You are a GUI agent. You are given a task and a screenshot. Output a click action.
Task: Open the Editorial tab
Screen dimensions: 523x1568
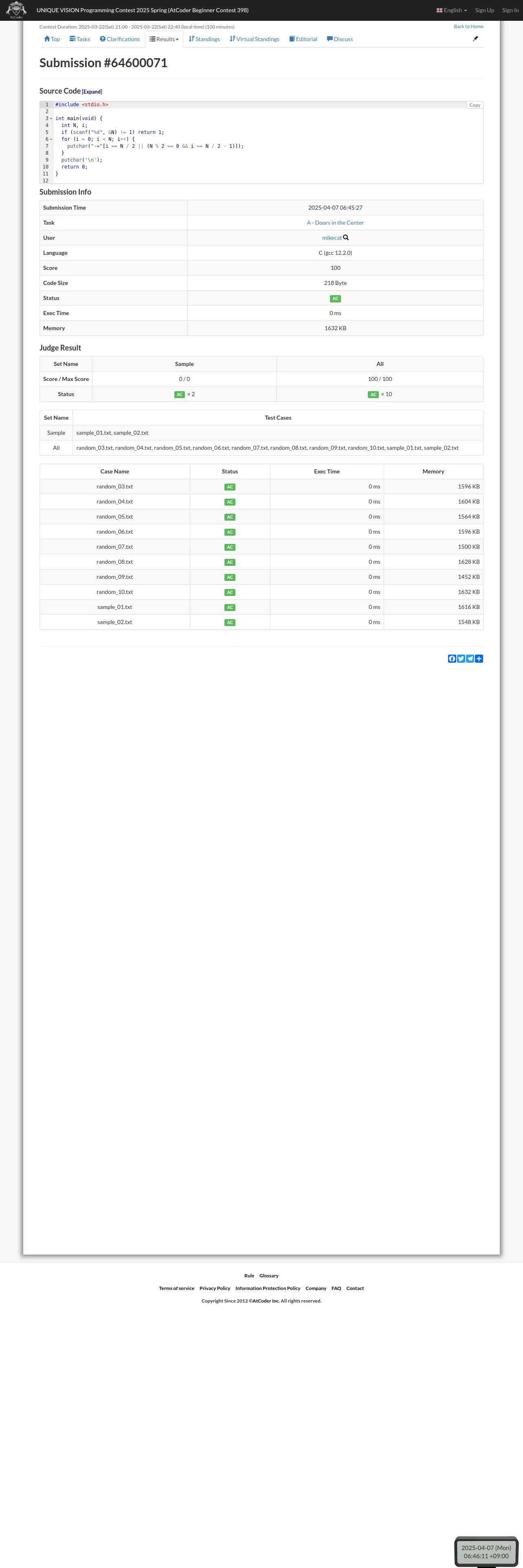point(303,39)
